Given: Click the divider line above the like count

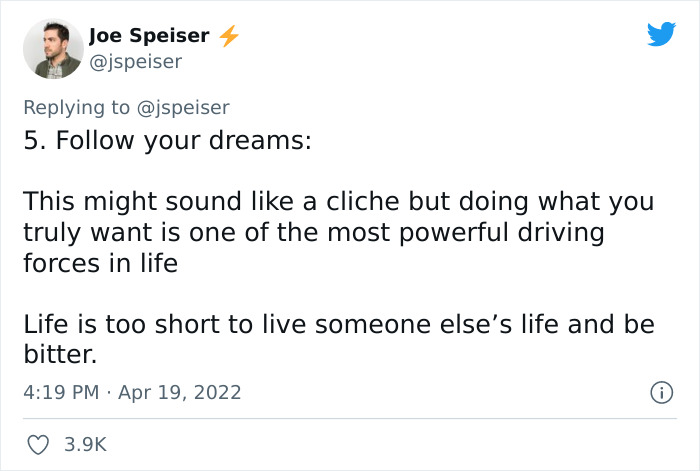Looking at the screenshot, I should tap(350, 418).
